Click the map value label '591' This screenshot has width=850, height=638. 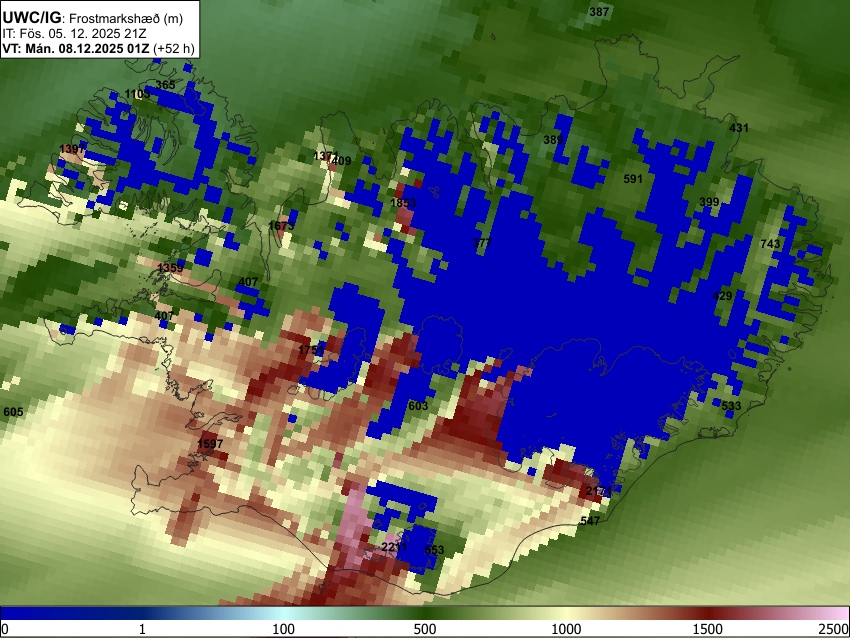(x=633, y=179)
